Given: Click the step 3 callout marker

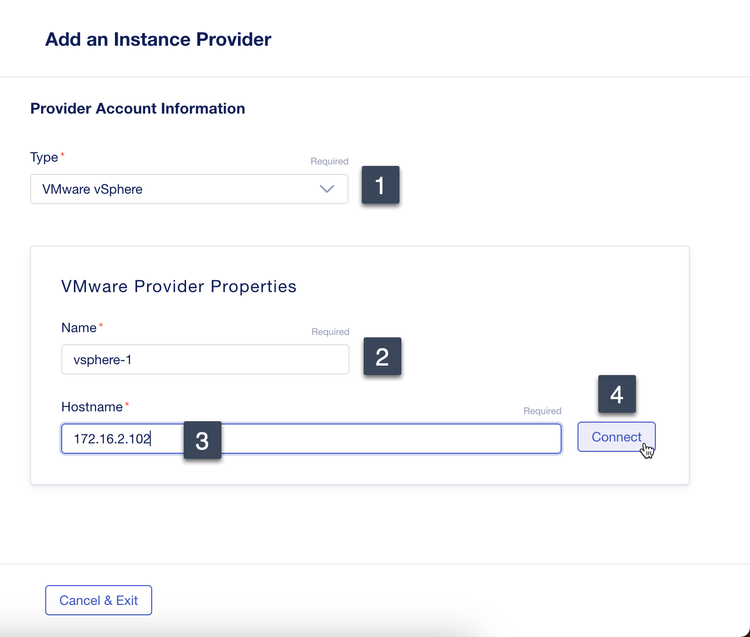Looking at the screenshot, I should click(x=202, y=441).
